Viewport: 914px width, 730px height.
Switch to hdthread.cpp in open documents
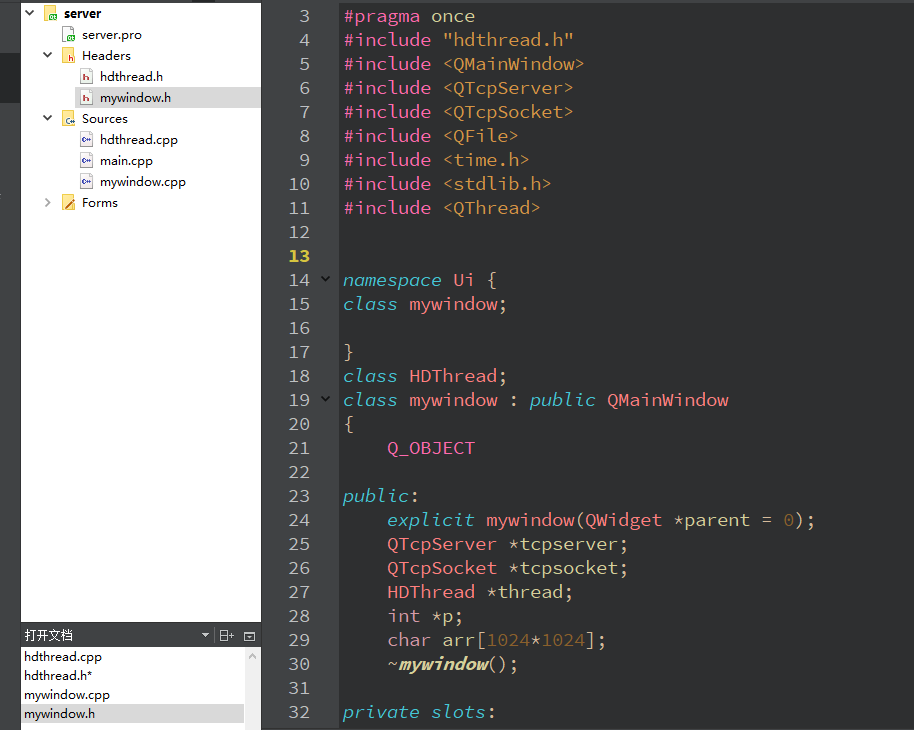(63, 657)
